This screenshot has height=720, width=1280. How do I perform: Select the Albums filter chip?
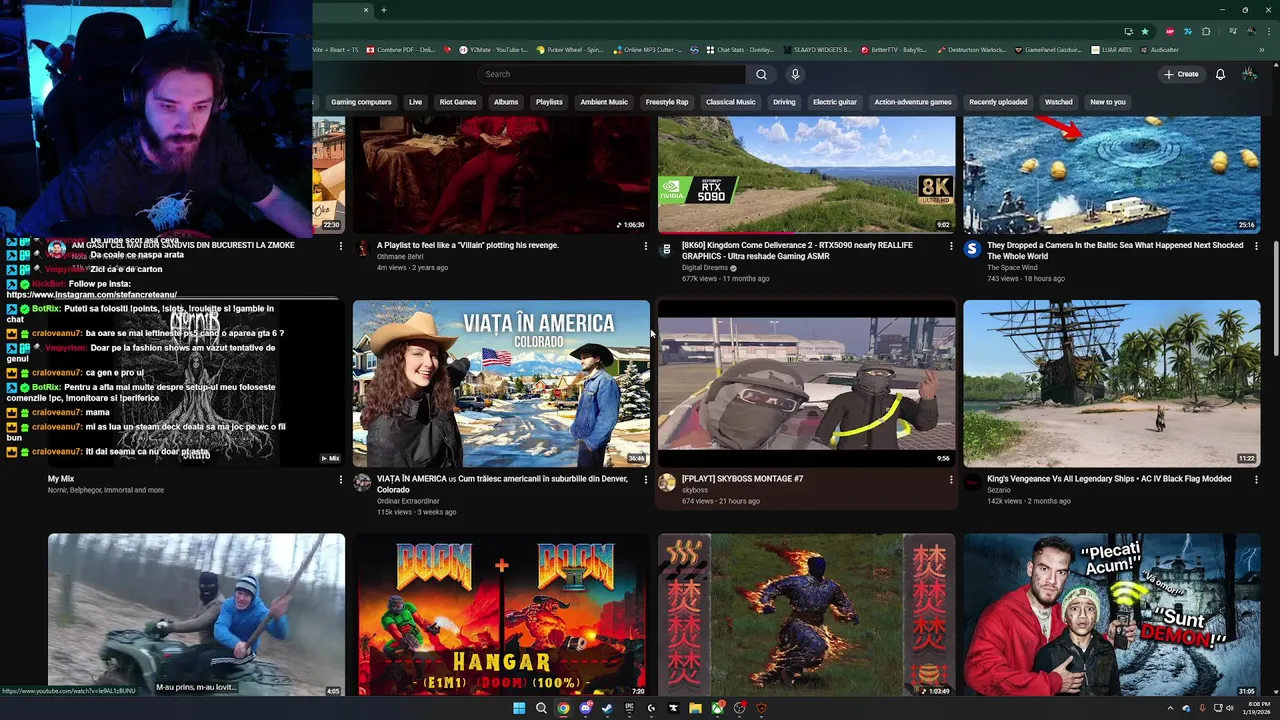tap(506, 102)
